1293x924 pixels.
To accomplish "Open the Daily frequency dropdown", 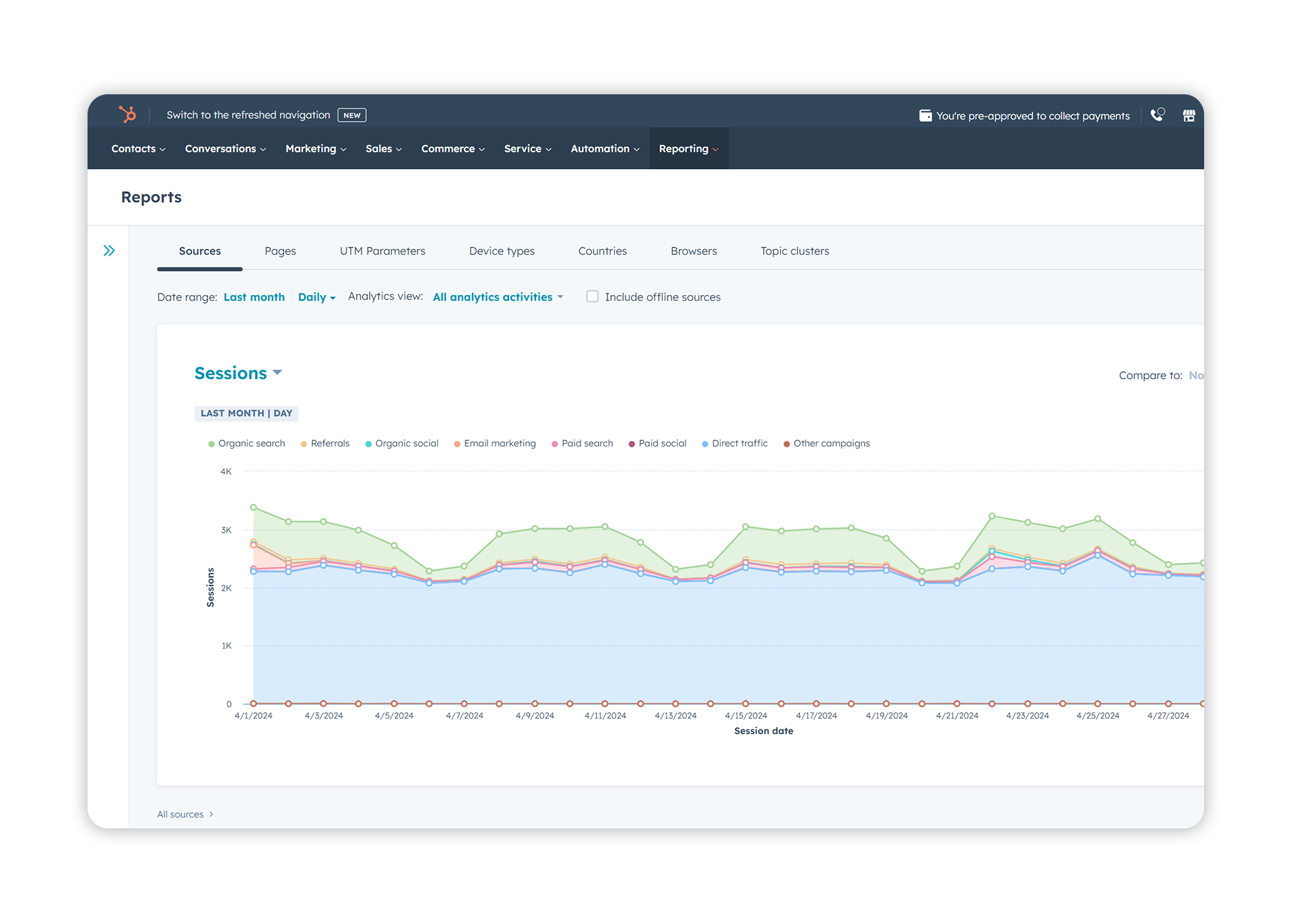I will point(317,296).
